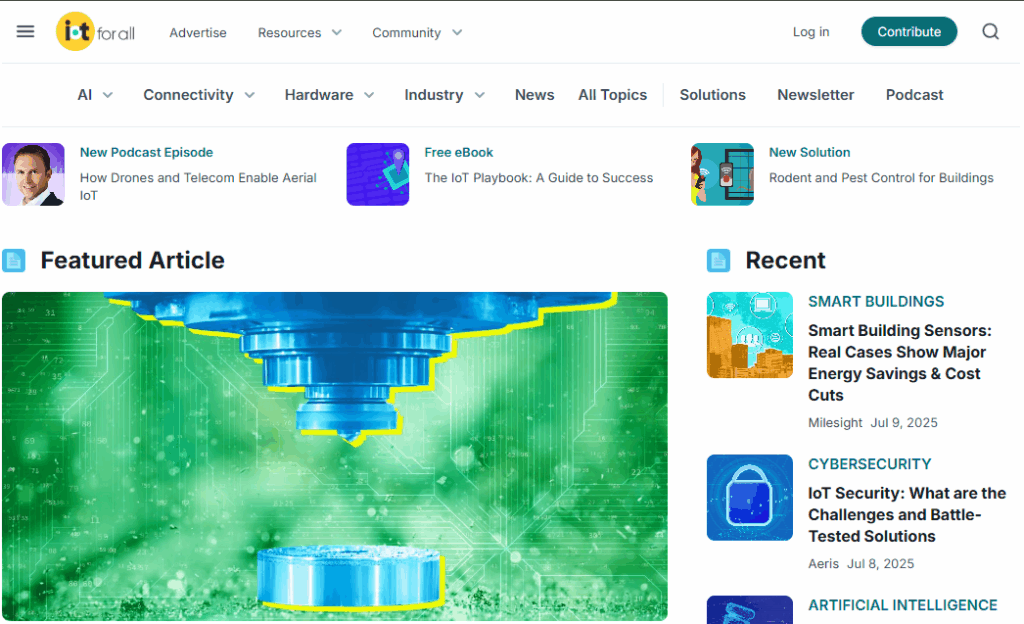Open How Drones and Telecom Enable Aerial IoT
1024x624 pixels.
198,186
